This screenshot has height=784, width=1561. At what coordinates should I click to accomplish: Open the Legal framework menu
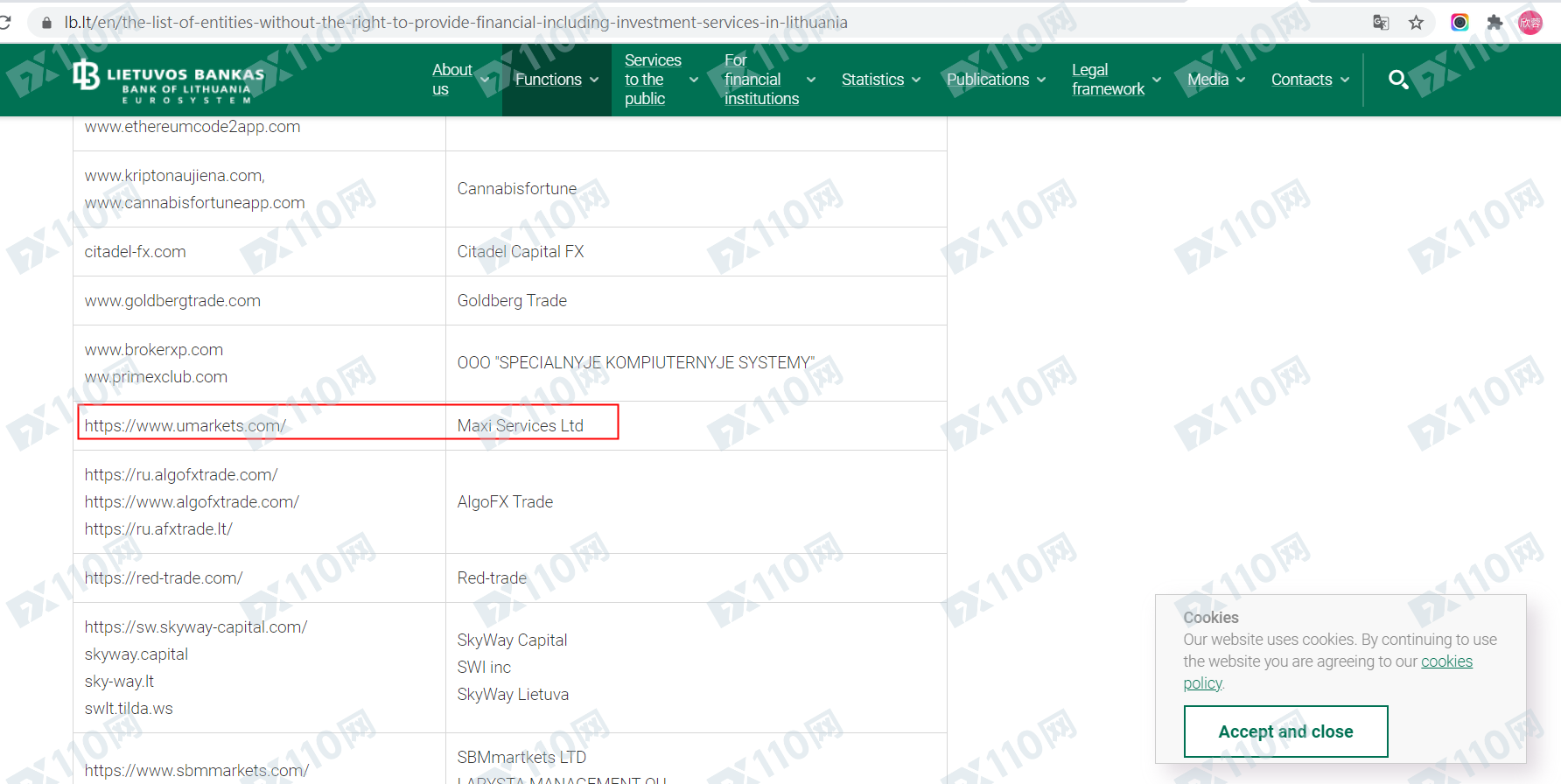[x=1108, y=80]
